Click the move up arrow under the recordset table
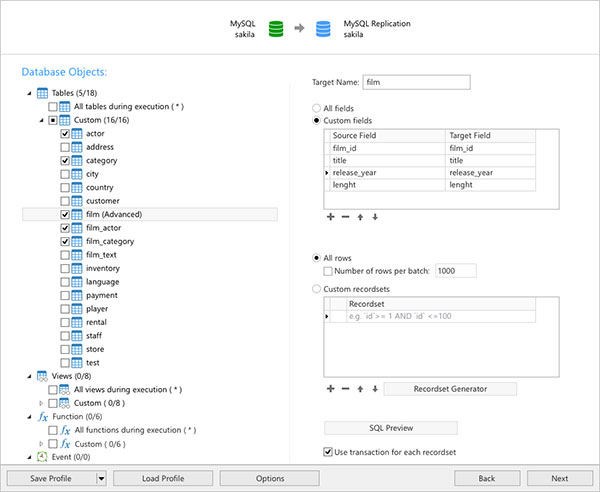 tap(361, 389)
